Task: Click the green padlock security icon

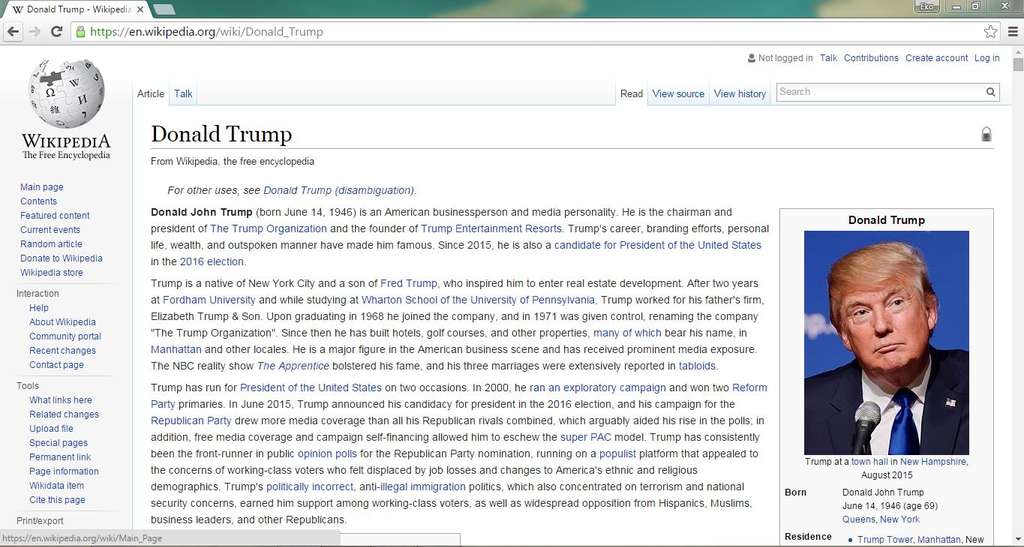Action: coord(80,31)
